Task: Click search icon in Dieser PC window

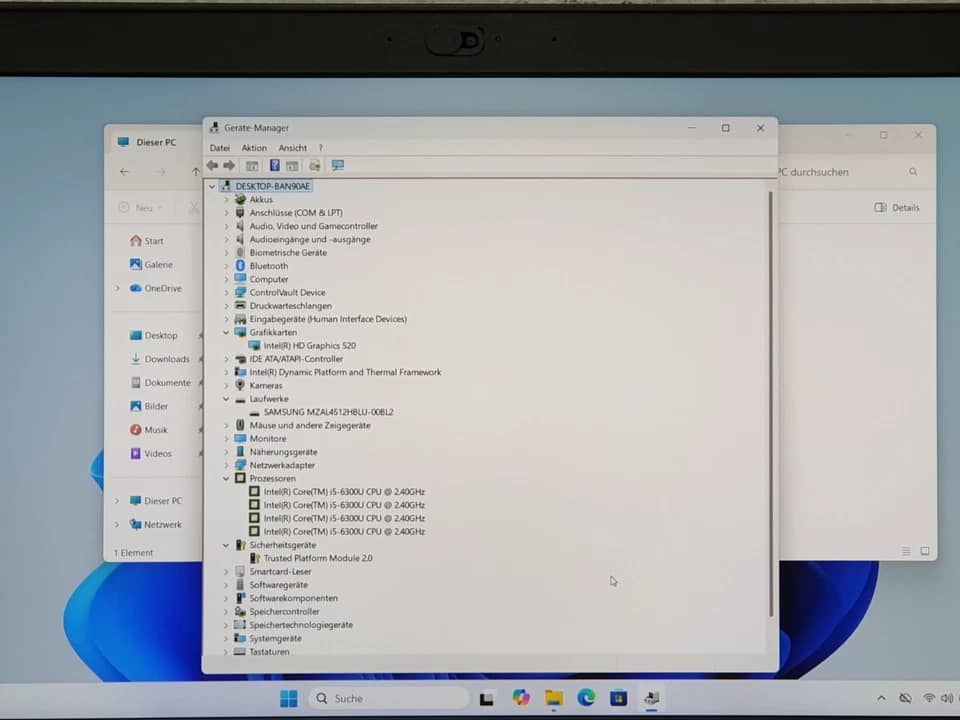Action: [x=913, y=172]
